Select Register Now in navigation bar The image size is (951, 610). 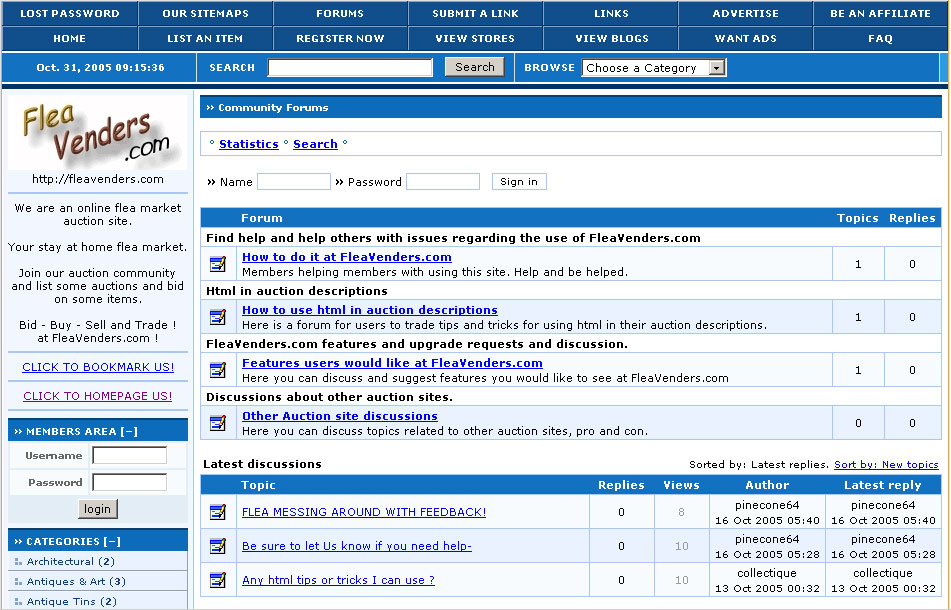340,38
